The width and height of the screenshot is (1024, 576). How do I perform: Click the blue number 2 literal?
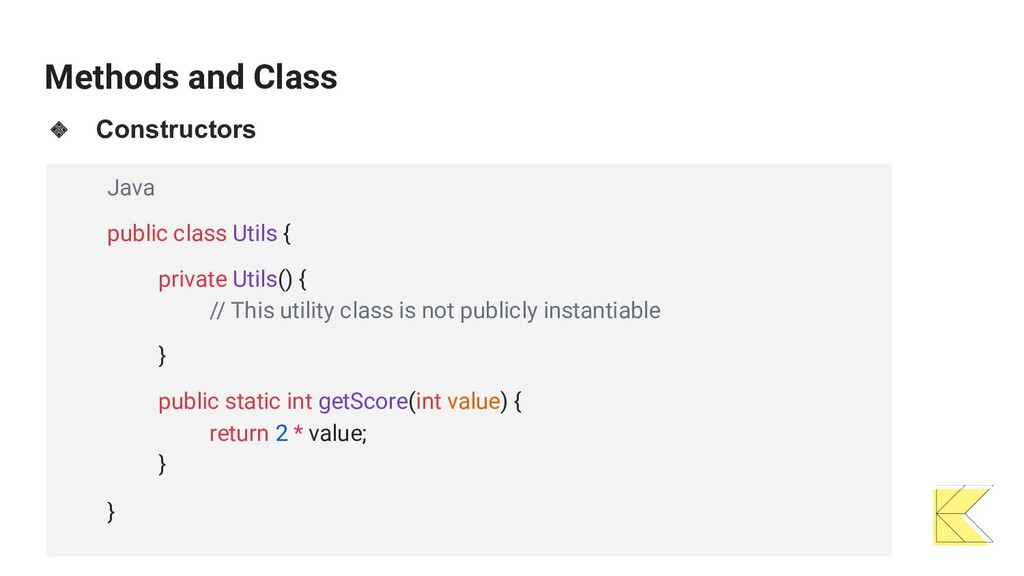pos(281,433)
